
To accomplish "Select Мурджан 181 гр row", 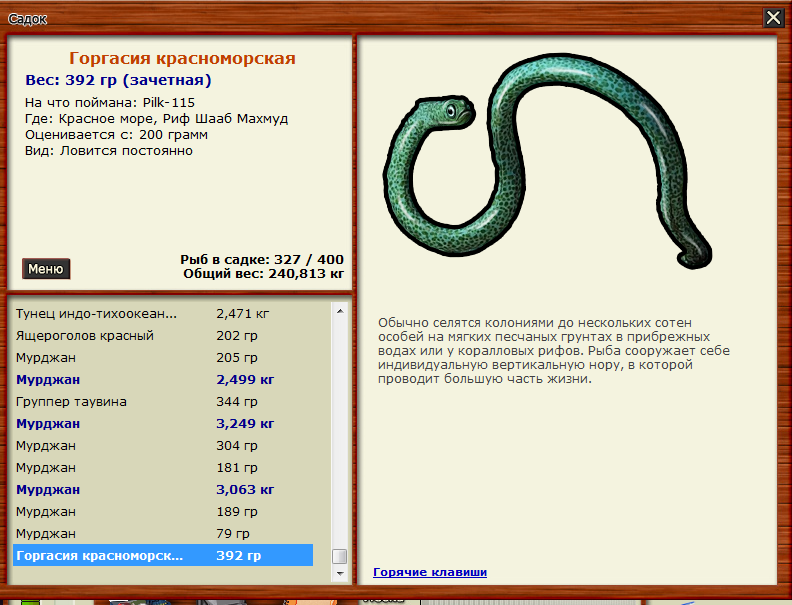I will click(163, 468).
